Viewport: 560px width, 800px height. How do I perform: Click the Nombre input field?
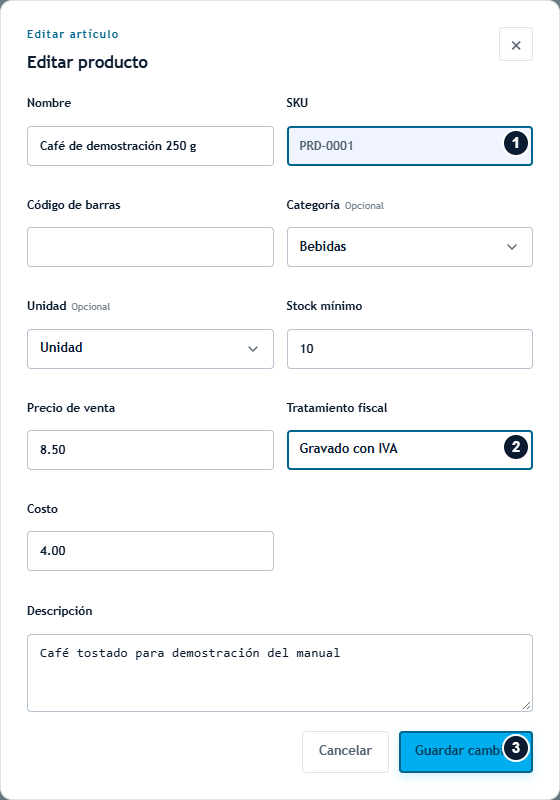click(x=150, y=146)
